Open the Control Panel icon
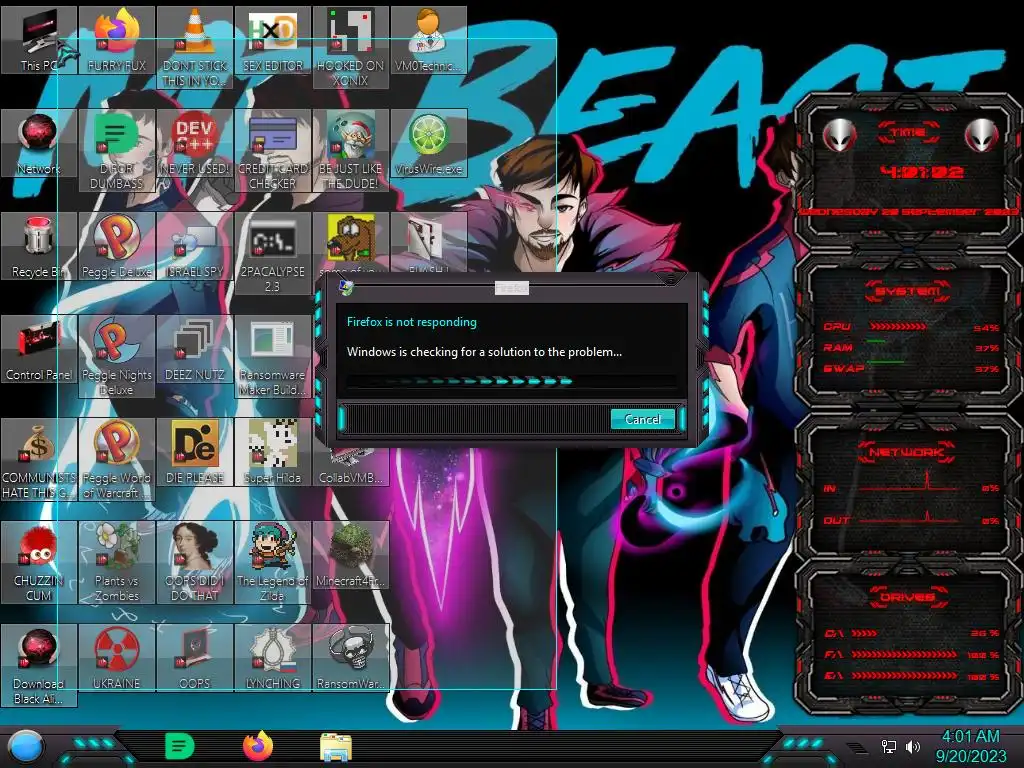The image size is (1024, 768). (x=39, y=349)
